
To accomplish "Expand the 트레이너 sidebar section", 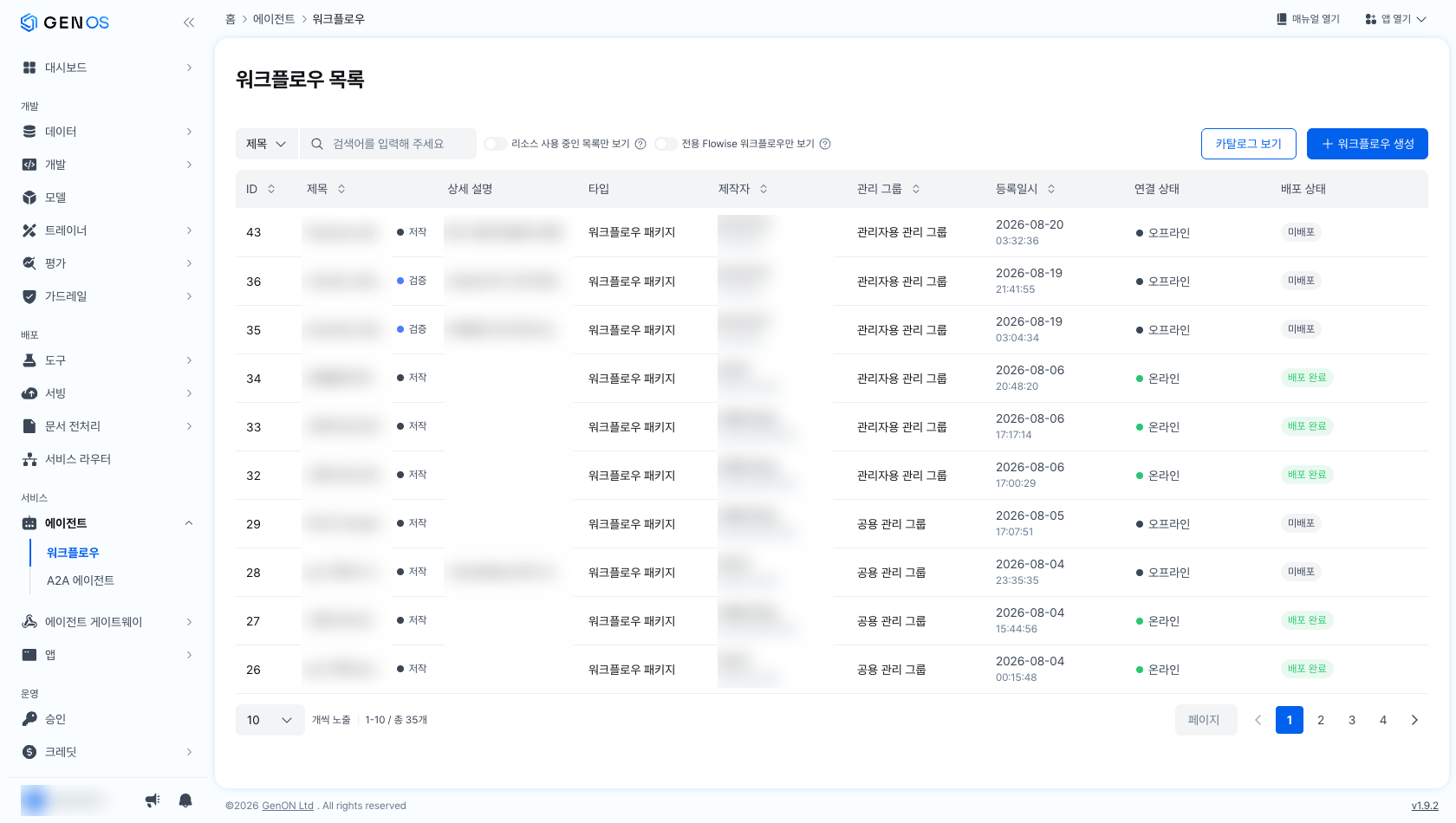I will (x=189, y=230).
